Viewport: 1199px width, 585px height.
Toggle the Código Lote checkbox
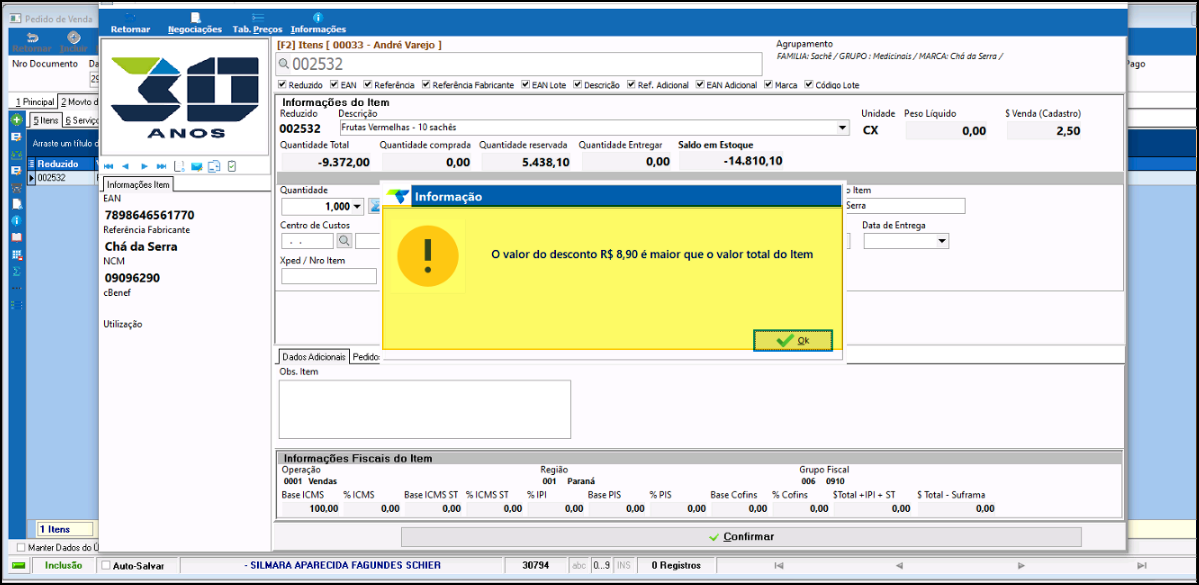[809, 85]
